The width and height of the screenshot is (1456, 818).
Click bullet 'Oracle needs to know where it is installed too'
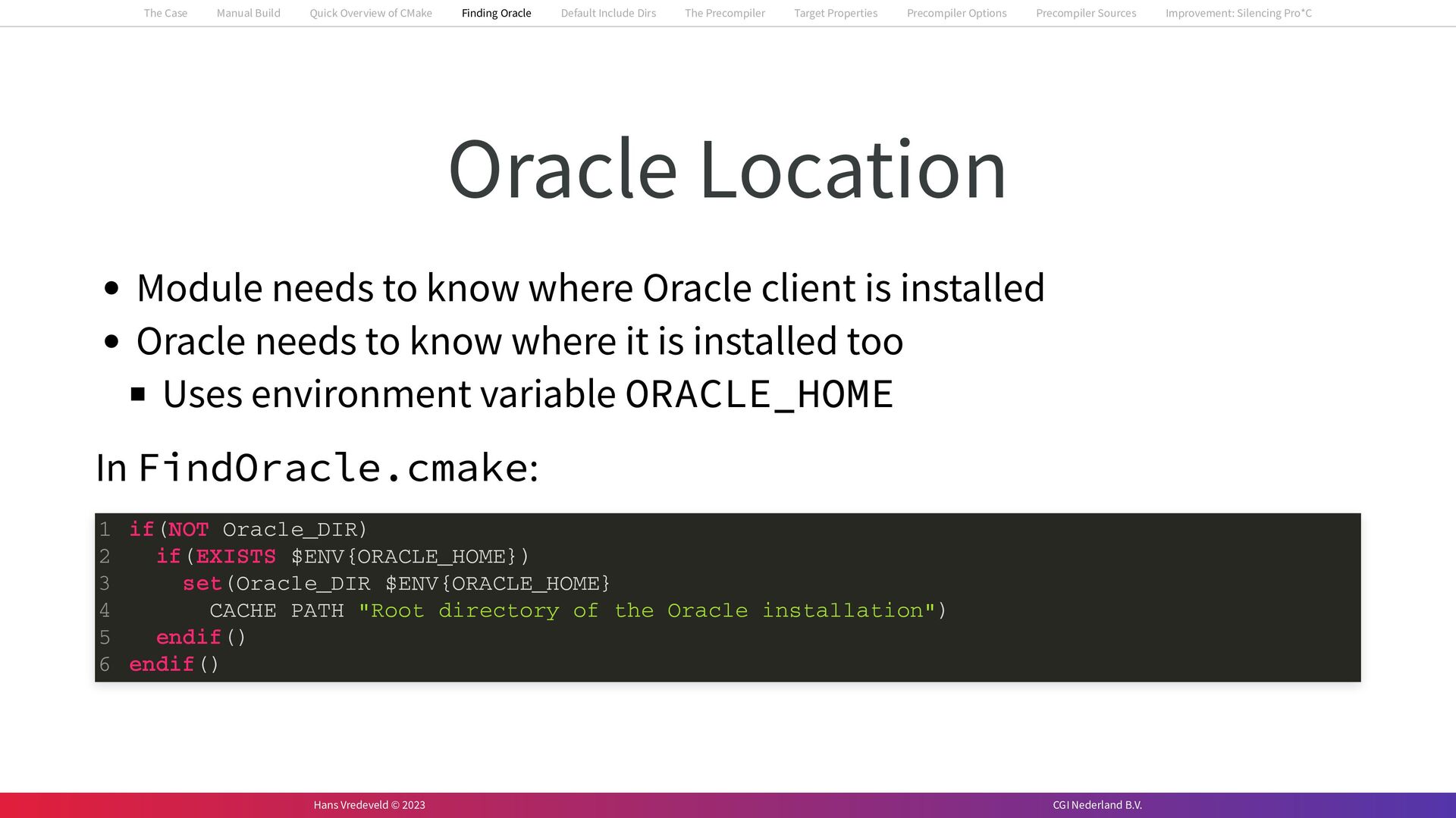pos(519,341)
